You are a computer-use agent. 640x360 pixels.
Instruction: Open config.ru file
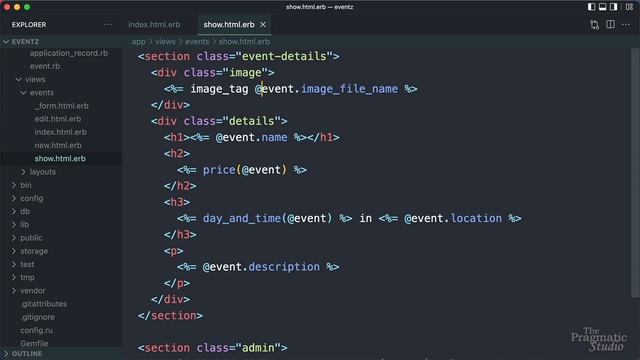(x=36, y=330)
